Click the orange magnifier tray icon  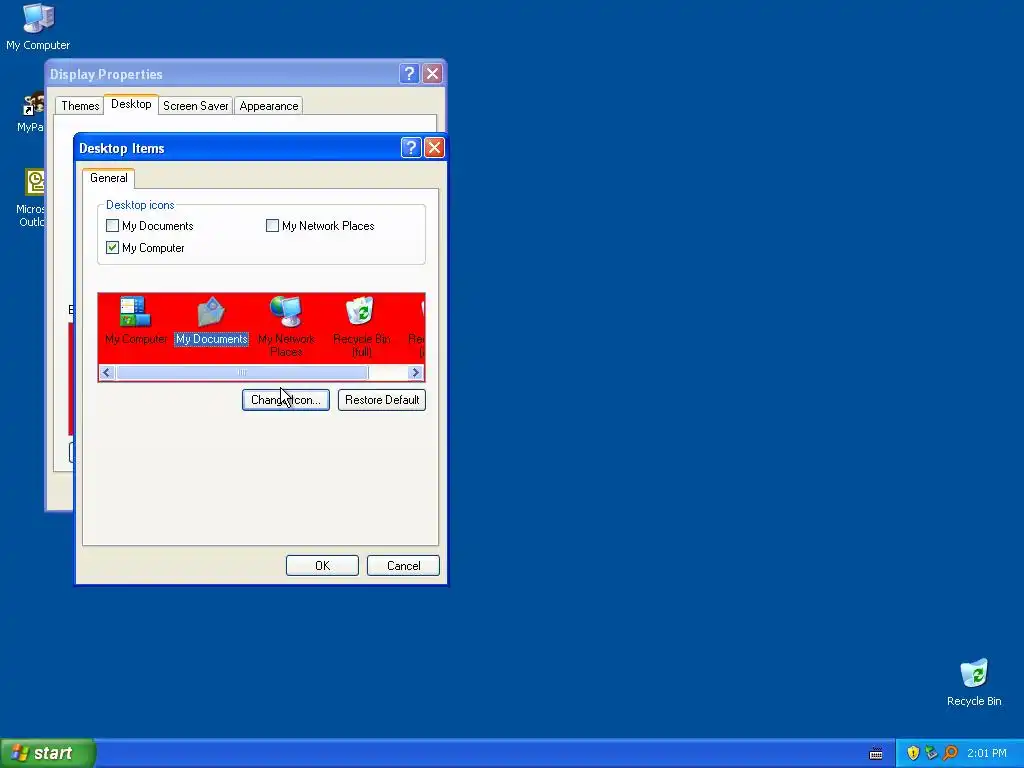pos(950,753)
